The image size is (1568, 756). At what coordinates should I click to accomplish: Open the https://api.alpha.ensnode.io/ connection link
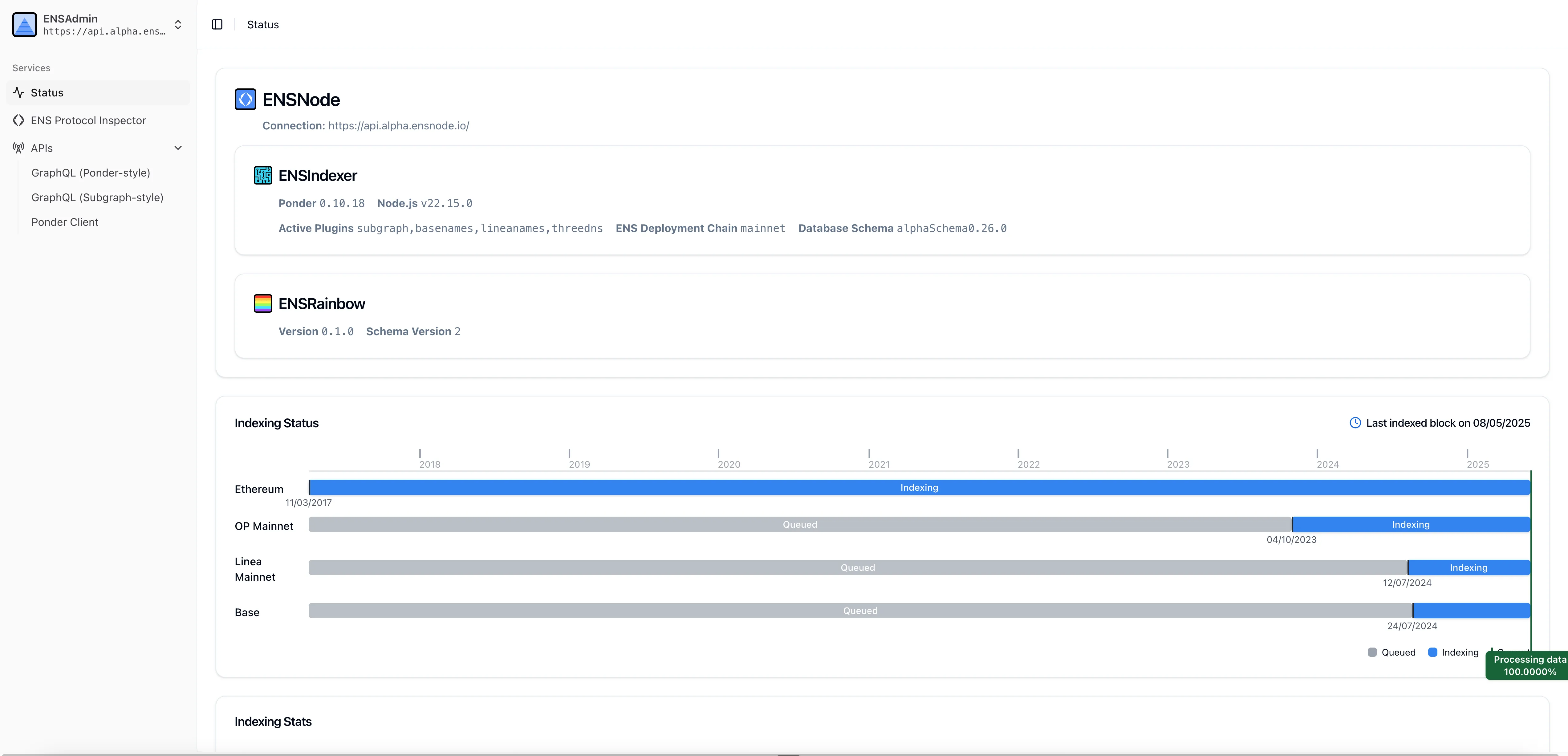(398, 126)
